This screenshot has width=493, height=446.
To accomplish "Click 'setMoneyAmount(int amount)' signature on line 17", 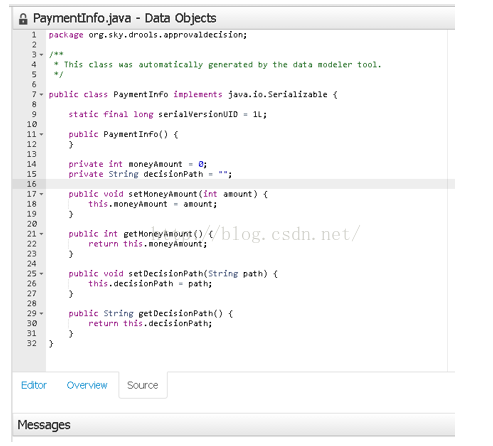I will 193,194.
